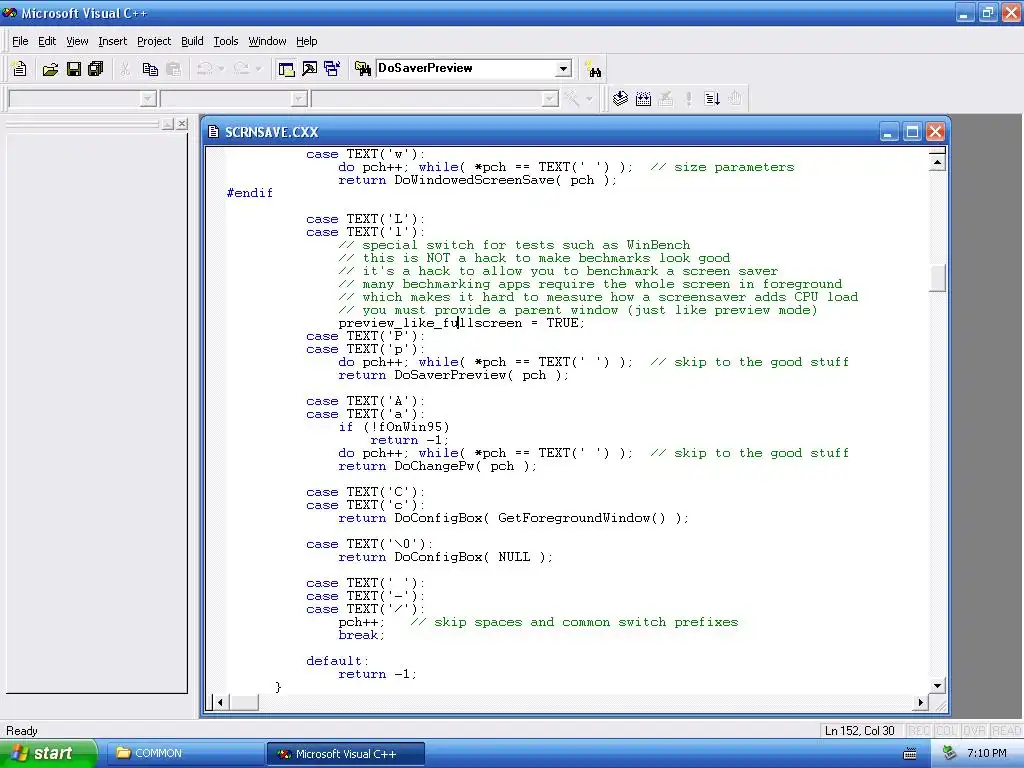Open the Window List icon
The height and width of the screenshot is (768, 1024).
click(332, 69)
